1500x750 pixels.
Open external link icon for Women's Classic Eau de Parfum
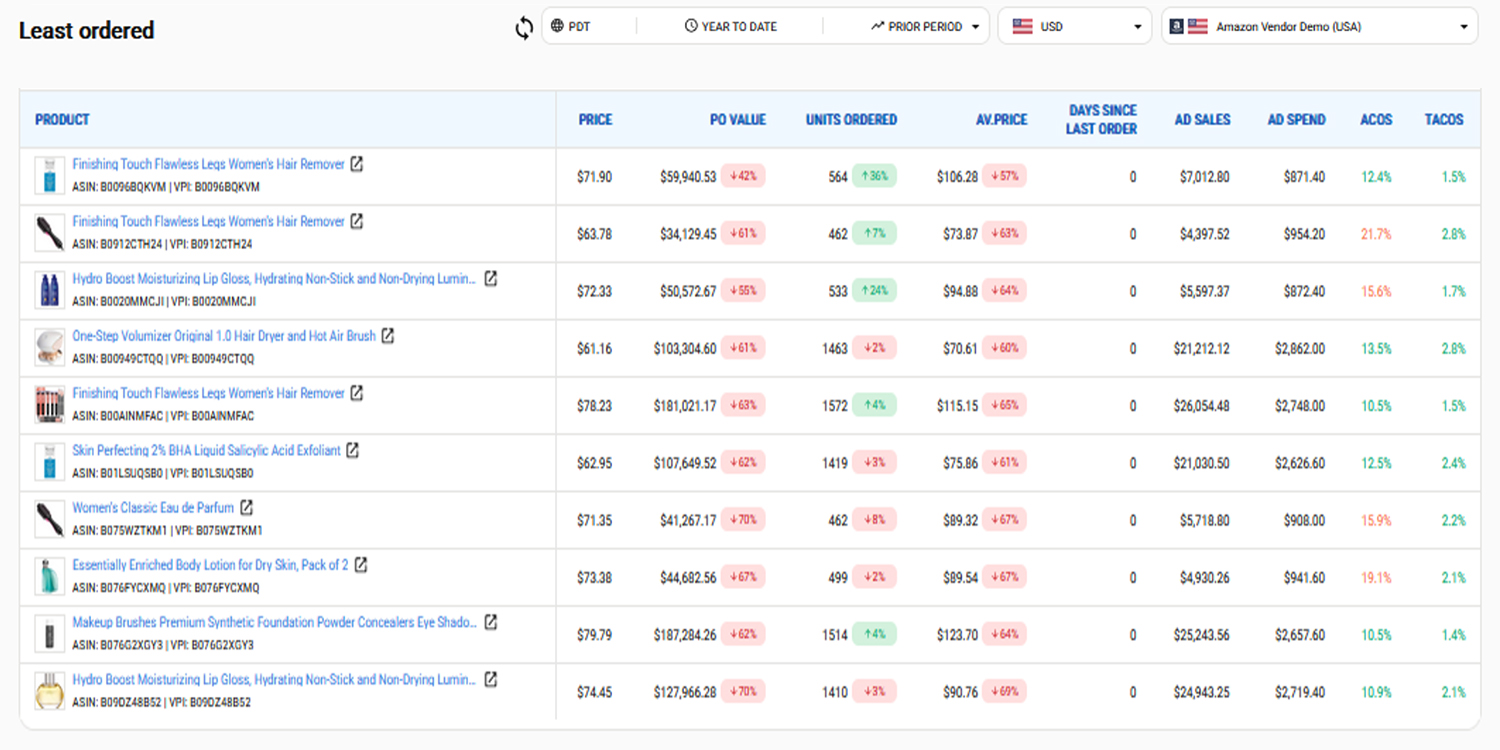tap(246, 507)
